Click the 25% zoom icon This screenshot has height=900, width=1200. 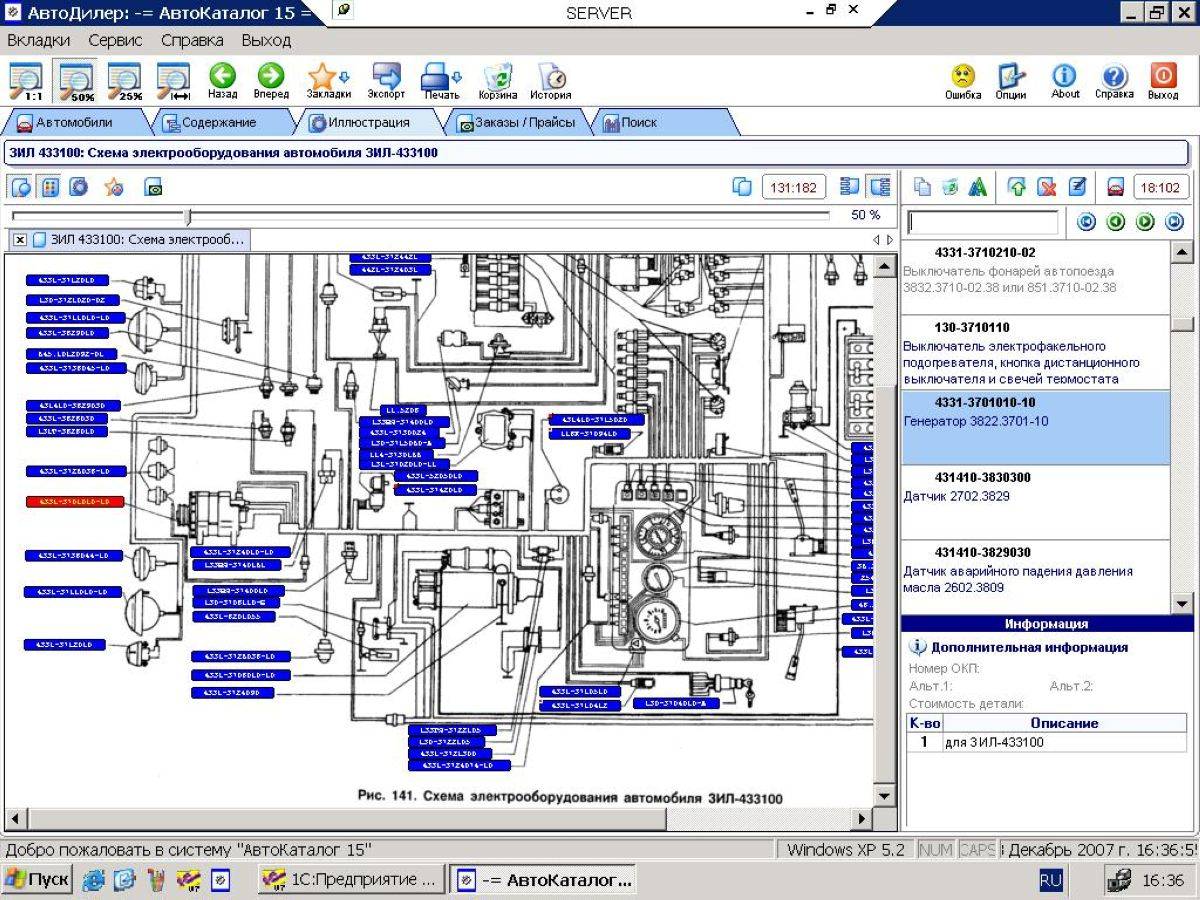(125, 80)
